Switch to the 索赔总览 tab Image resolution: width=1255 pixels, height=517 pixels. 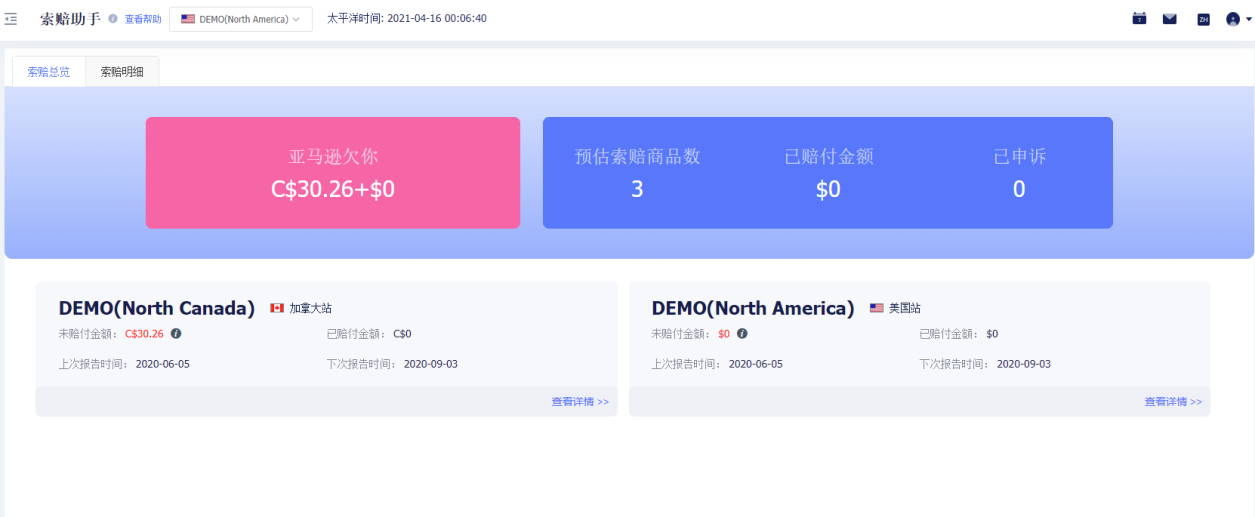(49, 72)
